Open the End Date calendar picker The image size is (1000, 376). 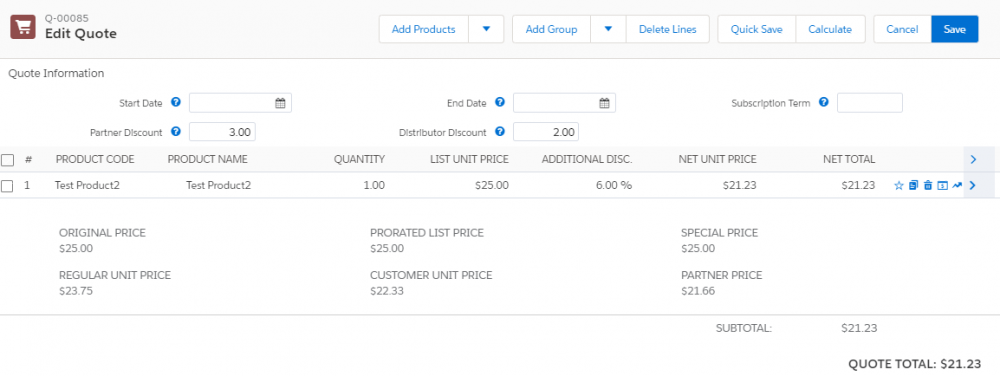605,103
